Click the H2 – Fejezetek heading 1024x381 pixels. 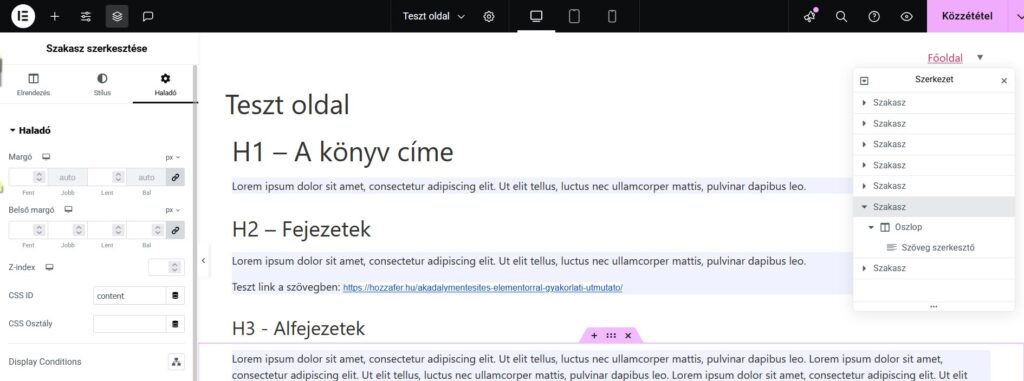coord(301,229)
